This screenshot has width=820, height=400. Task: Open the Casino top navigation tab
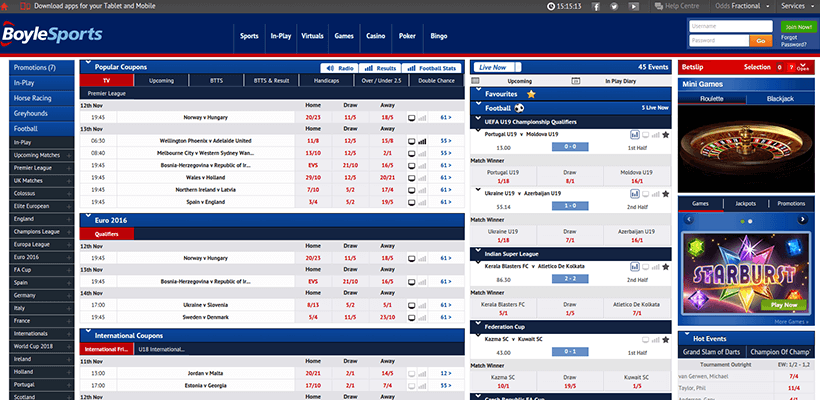click(x=375, y=36)
